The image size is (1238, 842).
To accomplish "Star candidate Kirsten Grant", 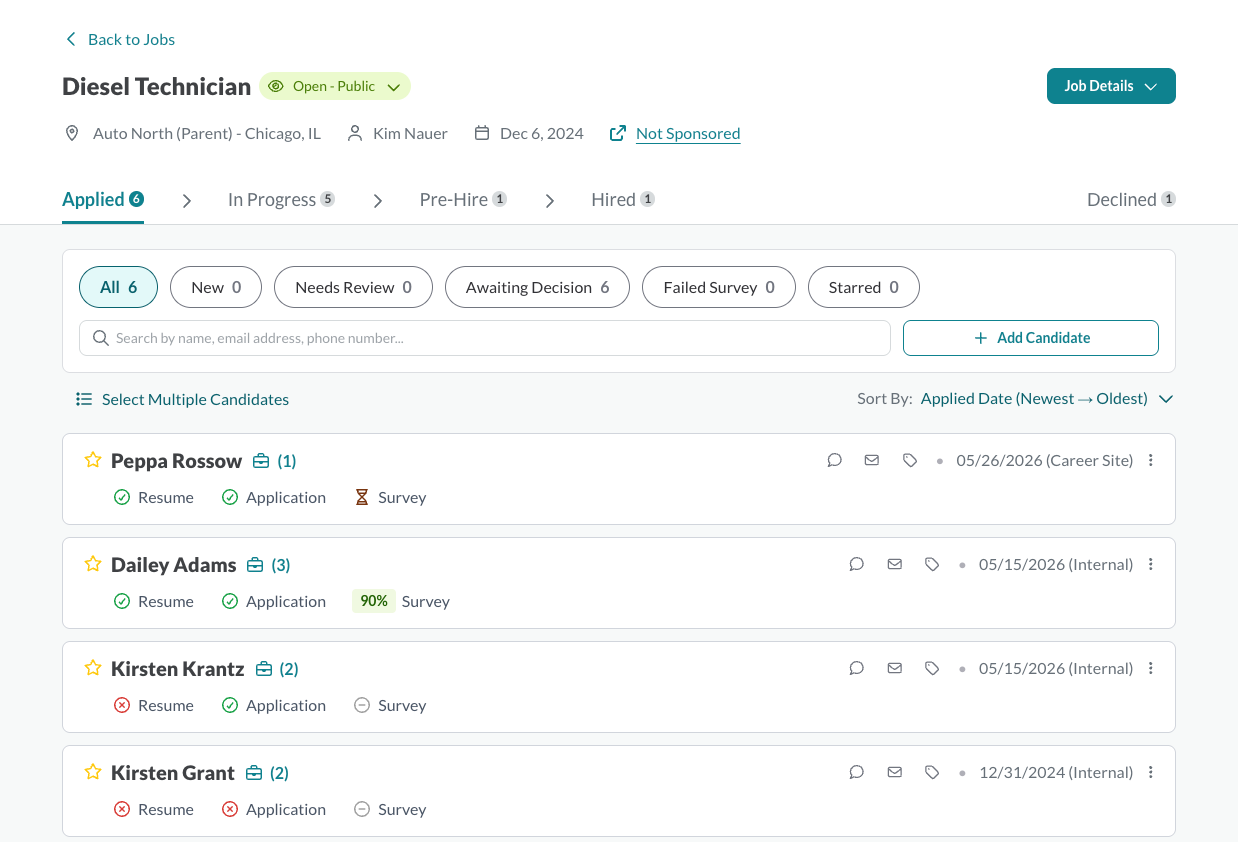I will (x=93, y=772).
